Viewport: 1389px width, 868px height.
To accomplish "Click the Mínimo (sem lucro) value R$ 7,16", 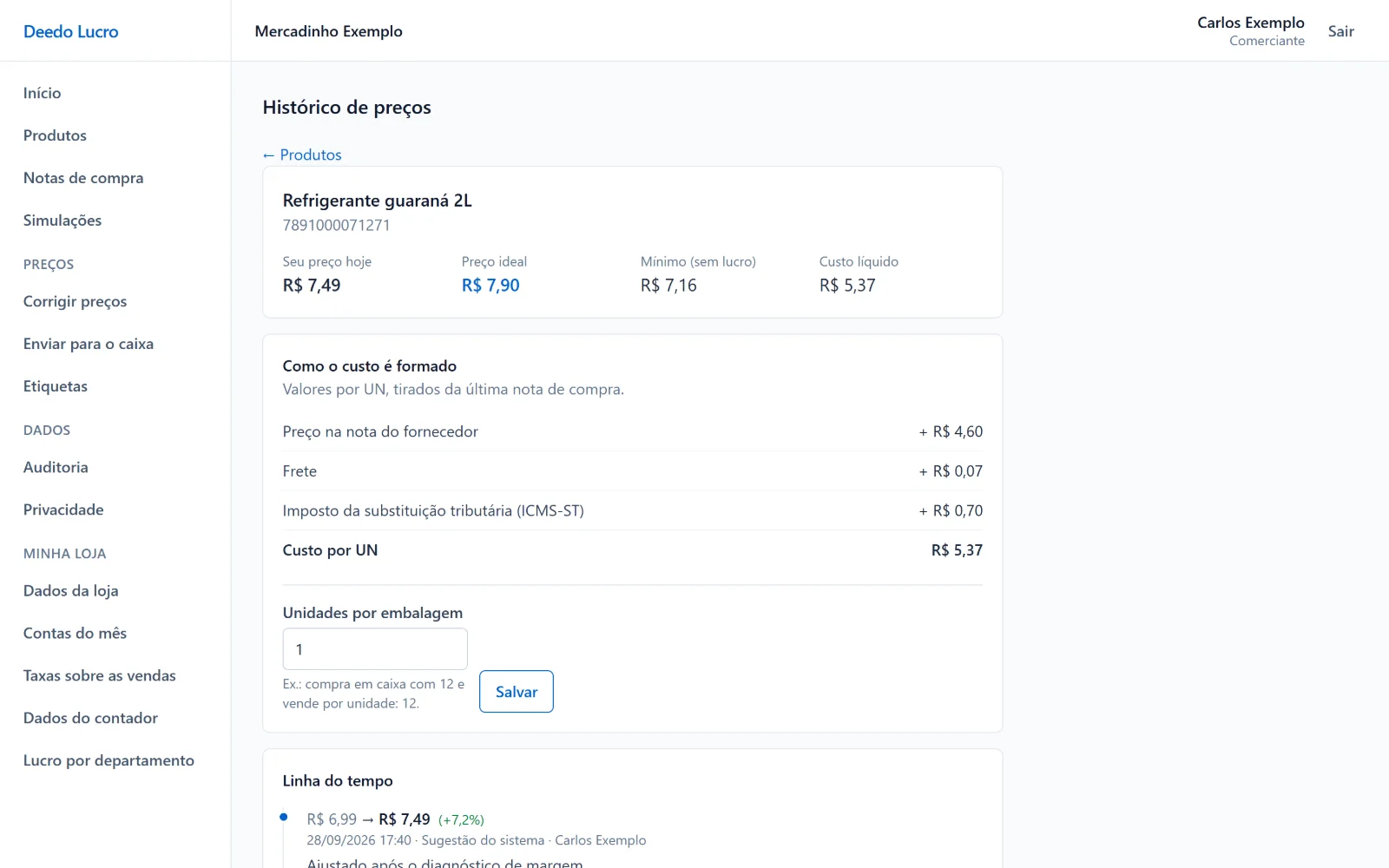I will [x=668, y=286].
